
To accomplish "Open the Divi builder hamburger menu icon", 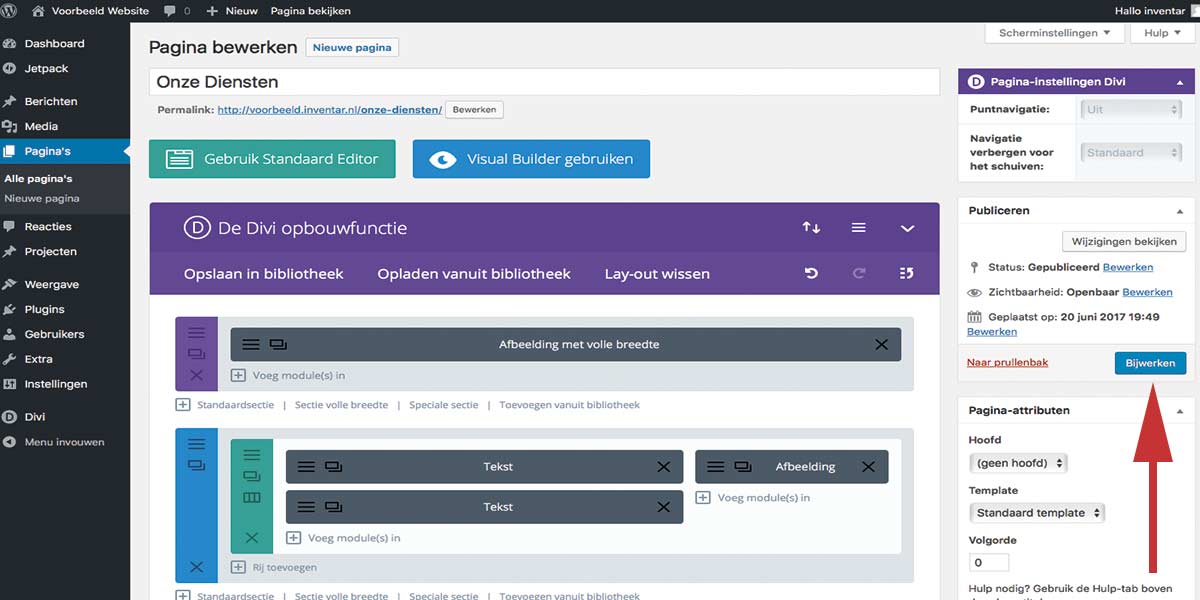I will 858,228.
